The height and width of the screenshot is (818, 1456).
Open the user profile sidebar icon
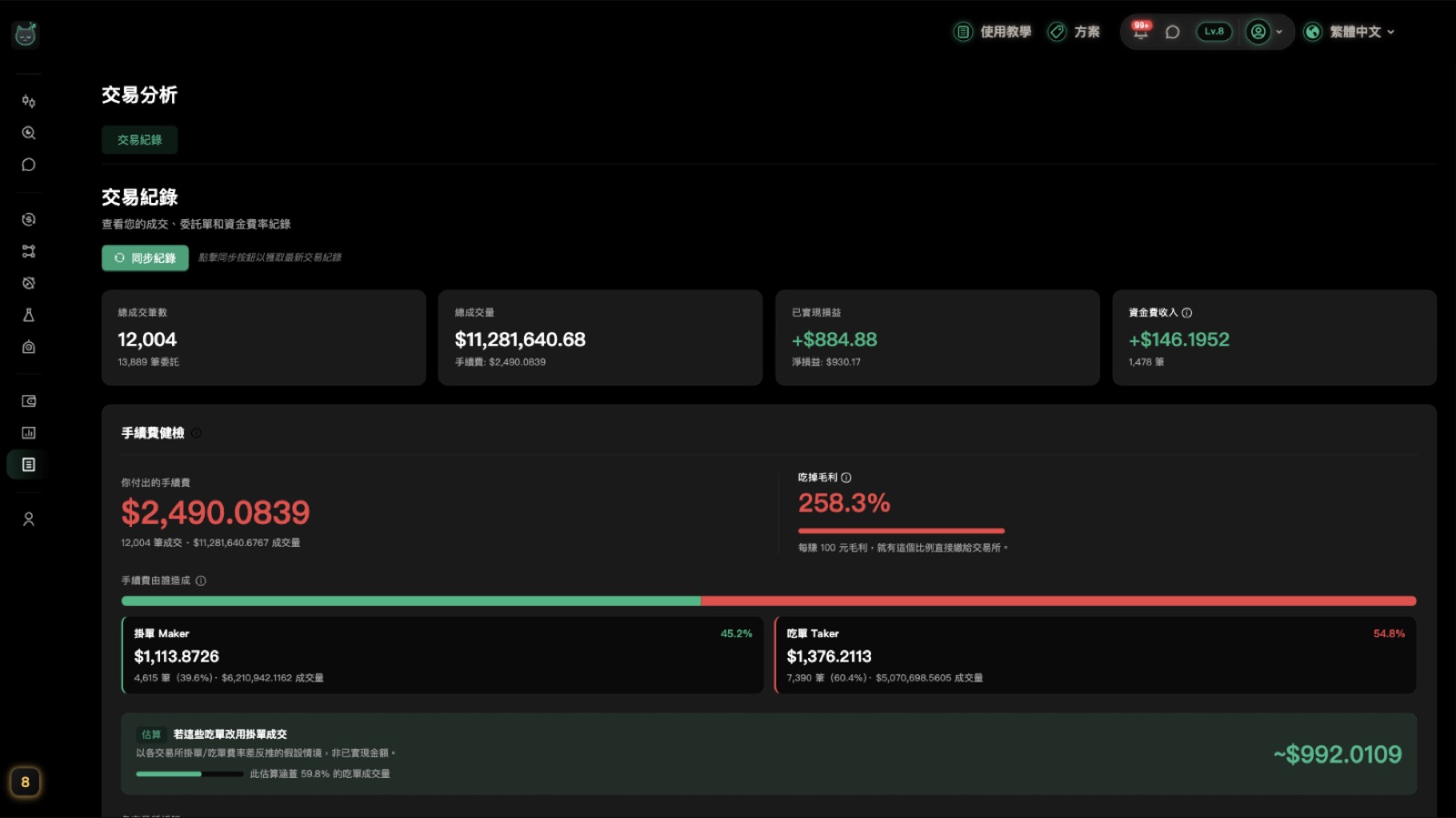[28, 520]
